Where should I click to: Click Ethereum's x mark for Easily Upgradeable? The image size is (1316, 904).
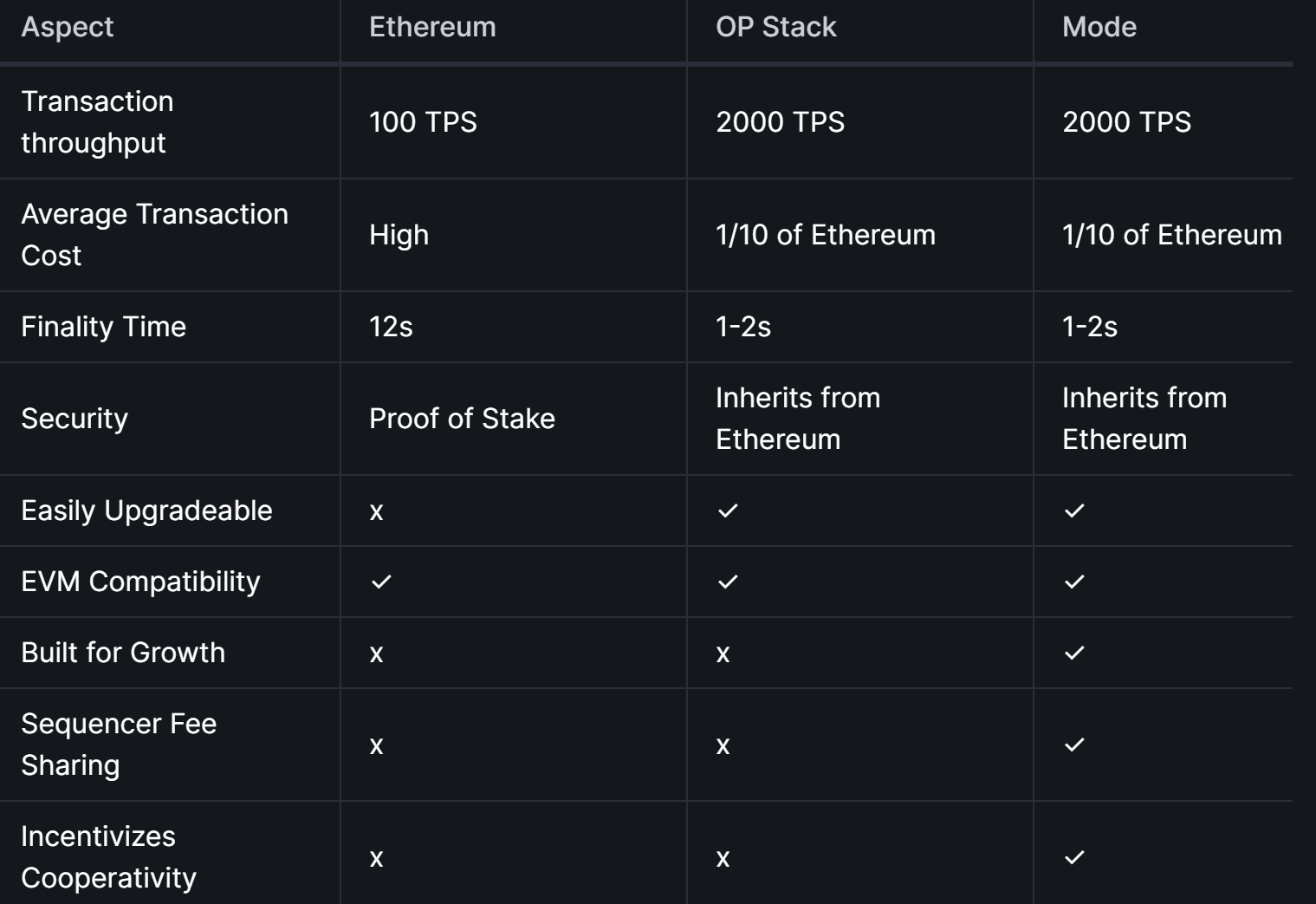(376, 511)
